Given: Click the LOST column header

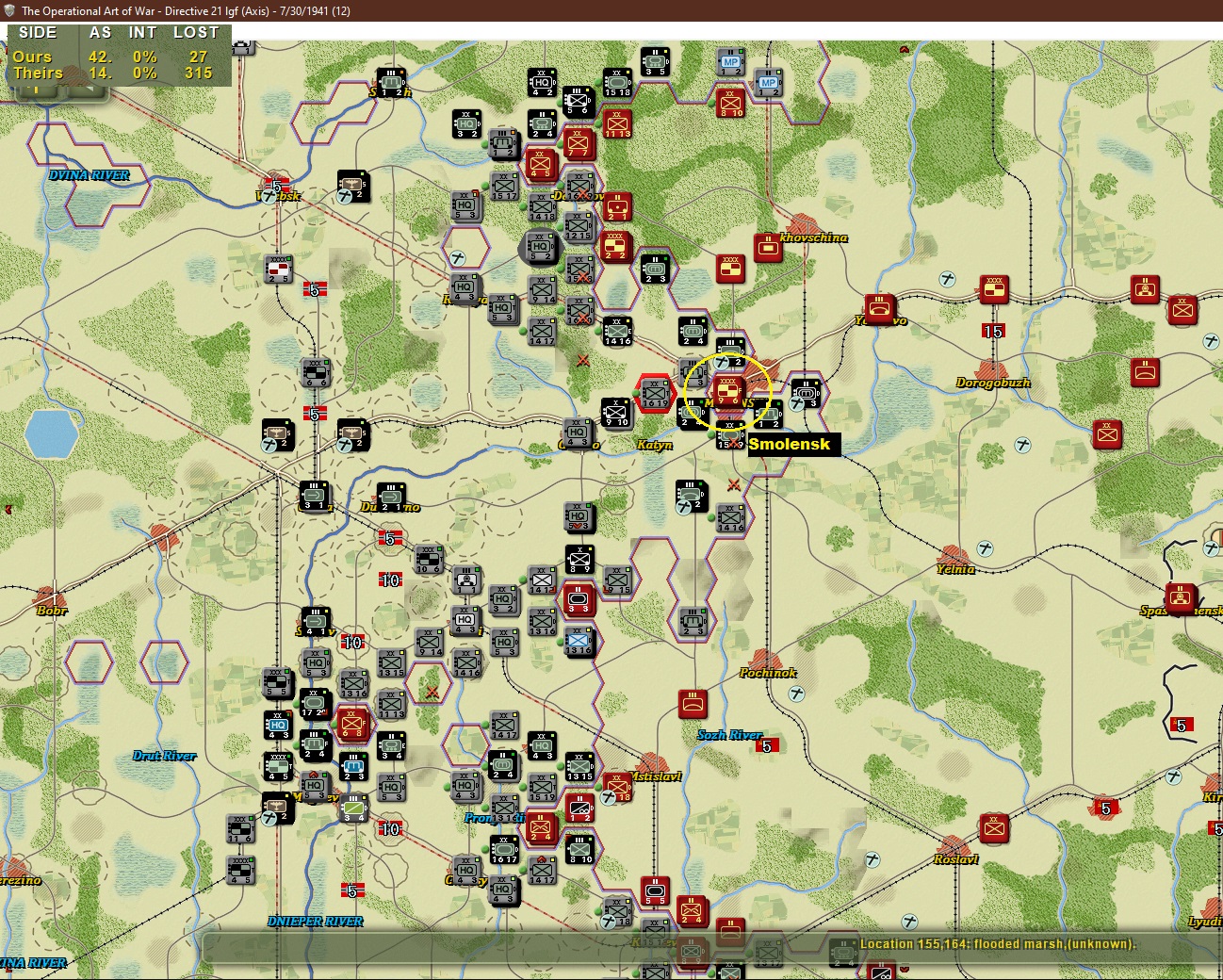Looking at the screenshot, I should point(196,32).
